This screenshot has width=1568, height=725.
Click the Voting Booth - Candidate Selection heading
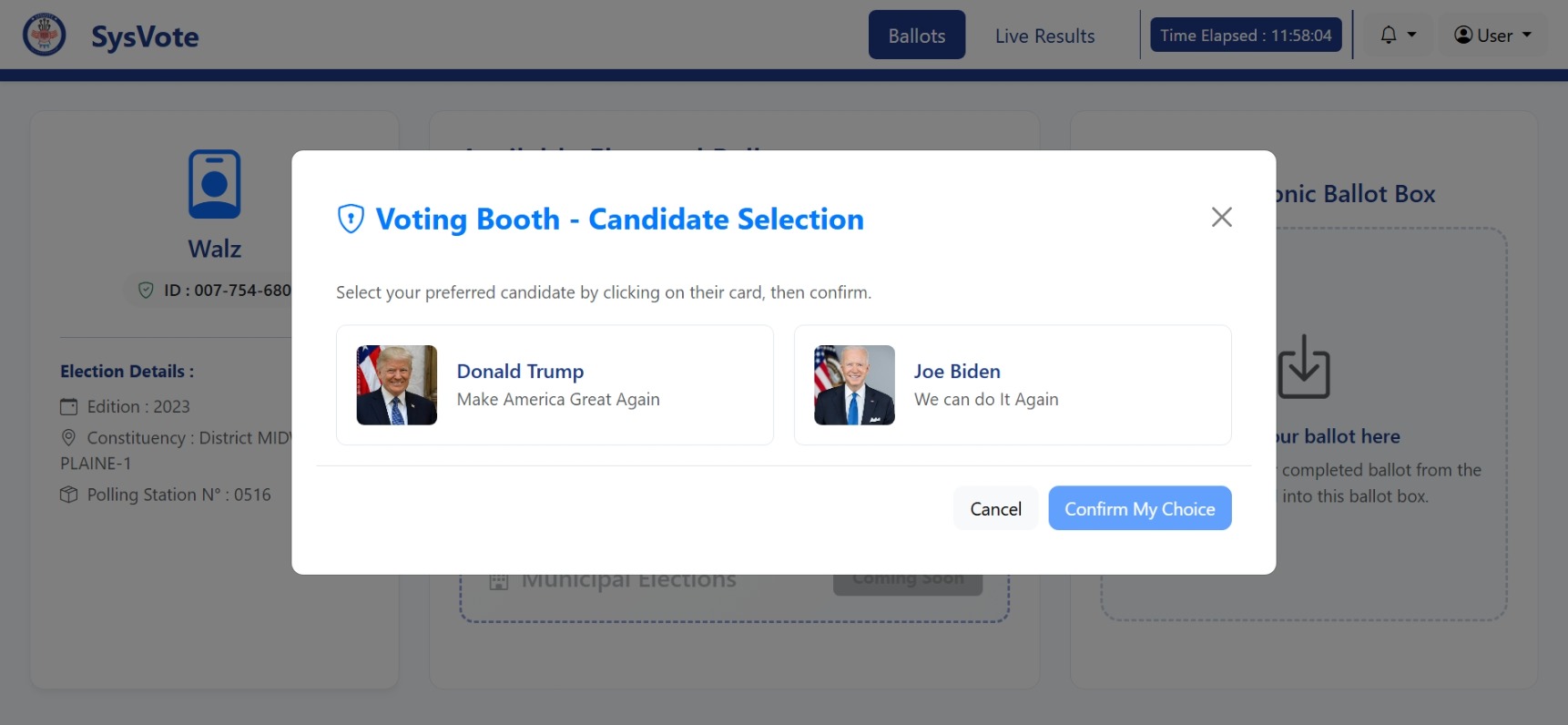619,220
